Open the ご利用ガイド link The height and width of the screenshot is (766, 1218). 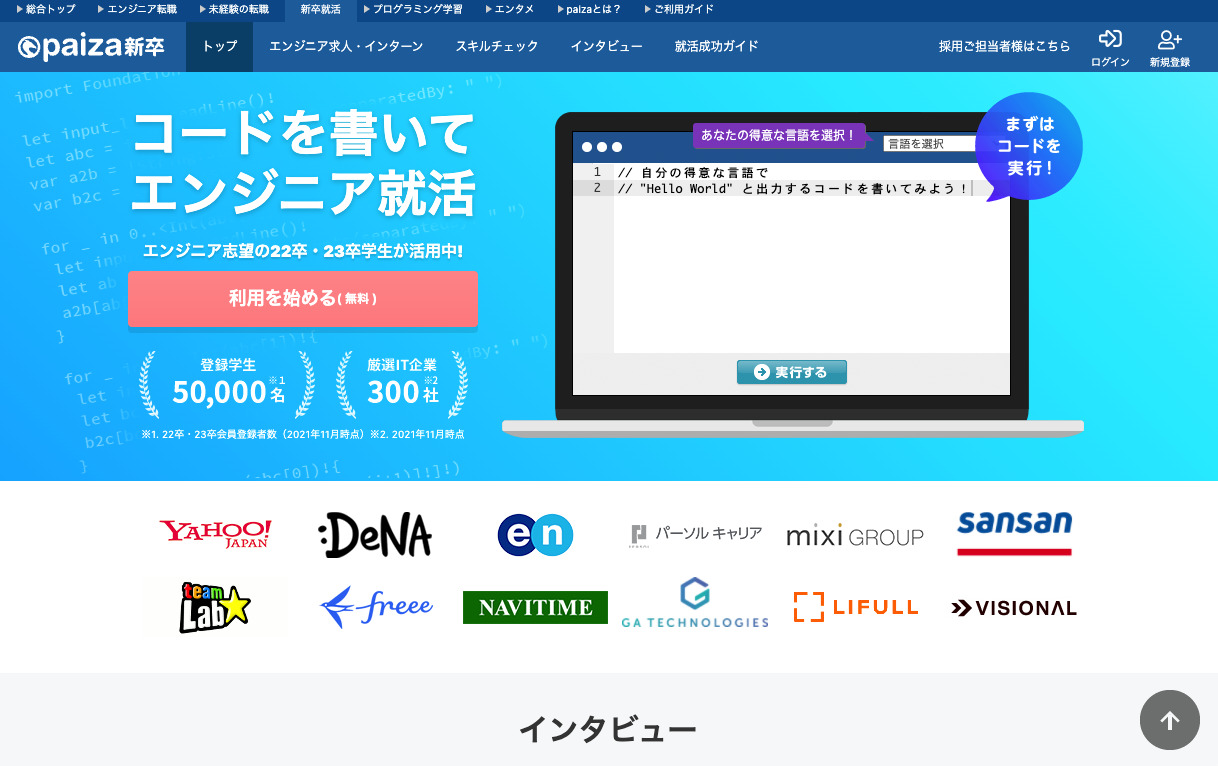tap(678, 9)
